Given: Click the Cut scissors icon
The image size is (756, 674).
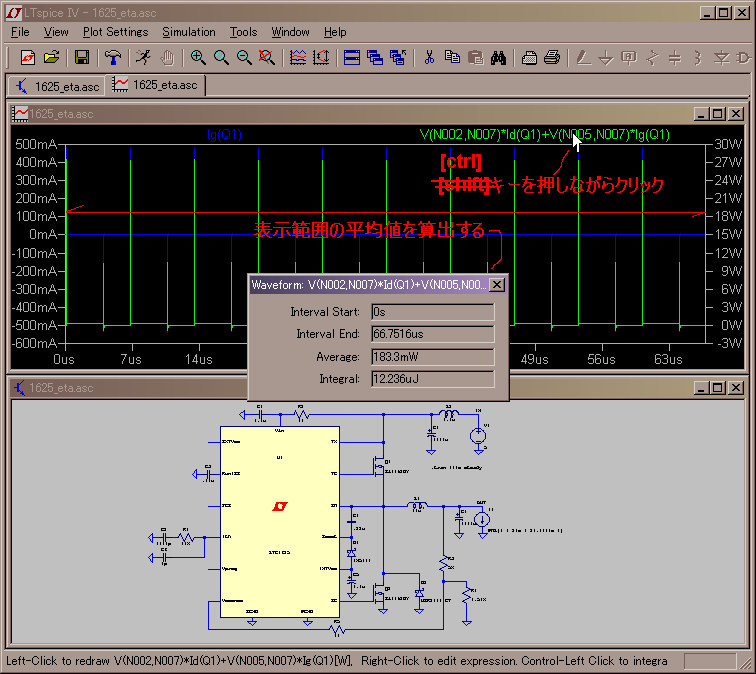Looking at the screenshot, I should (429, 57).
